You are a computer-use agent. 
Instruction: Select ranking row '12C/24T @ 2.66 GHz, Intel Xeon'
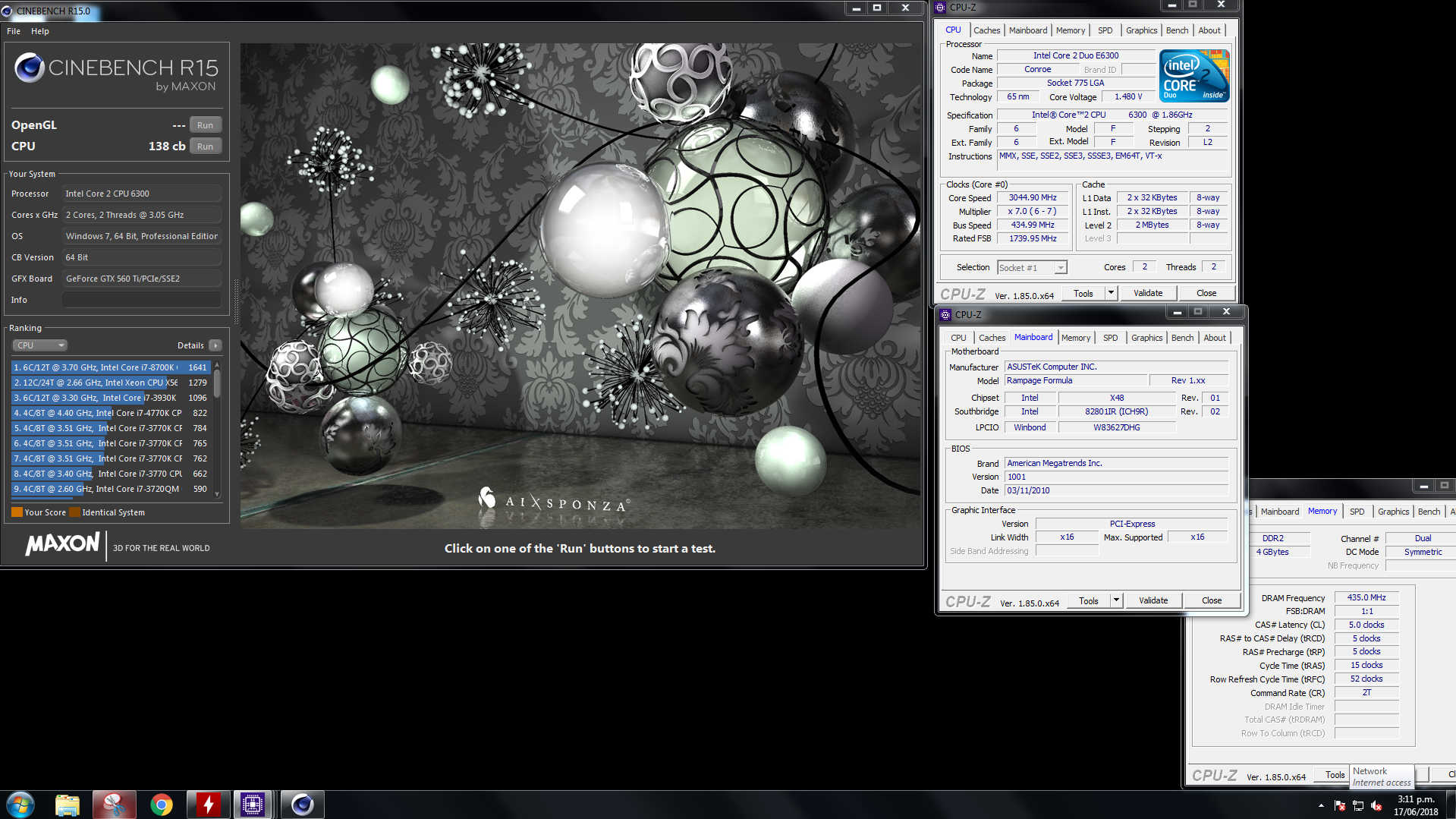click(x=111, y=383)
